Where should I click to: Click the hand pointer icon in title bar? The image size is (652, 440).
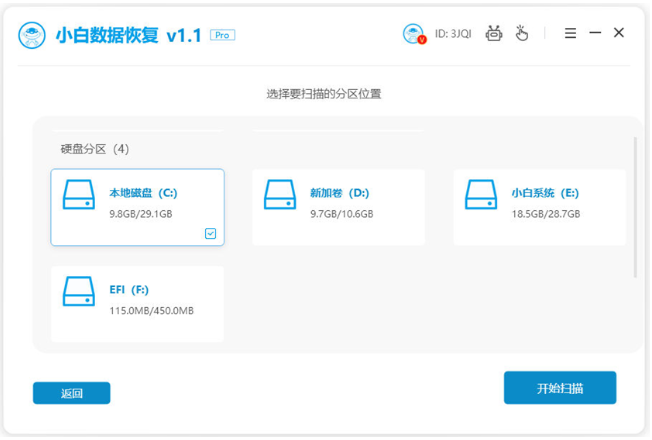(x=521, y=34)
